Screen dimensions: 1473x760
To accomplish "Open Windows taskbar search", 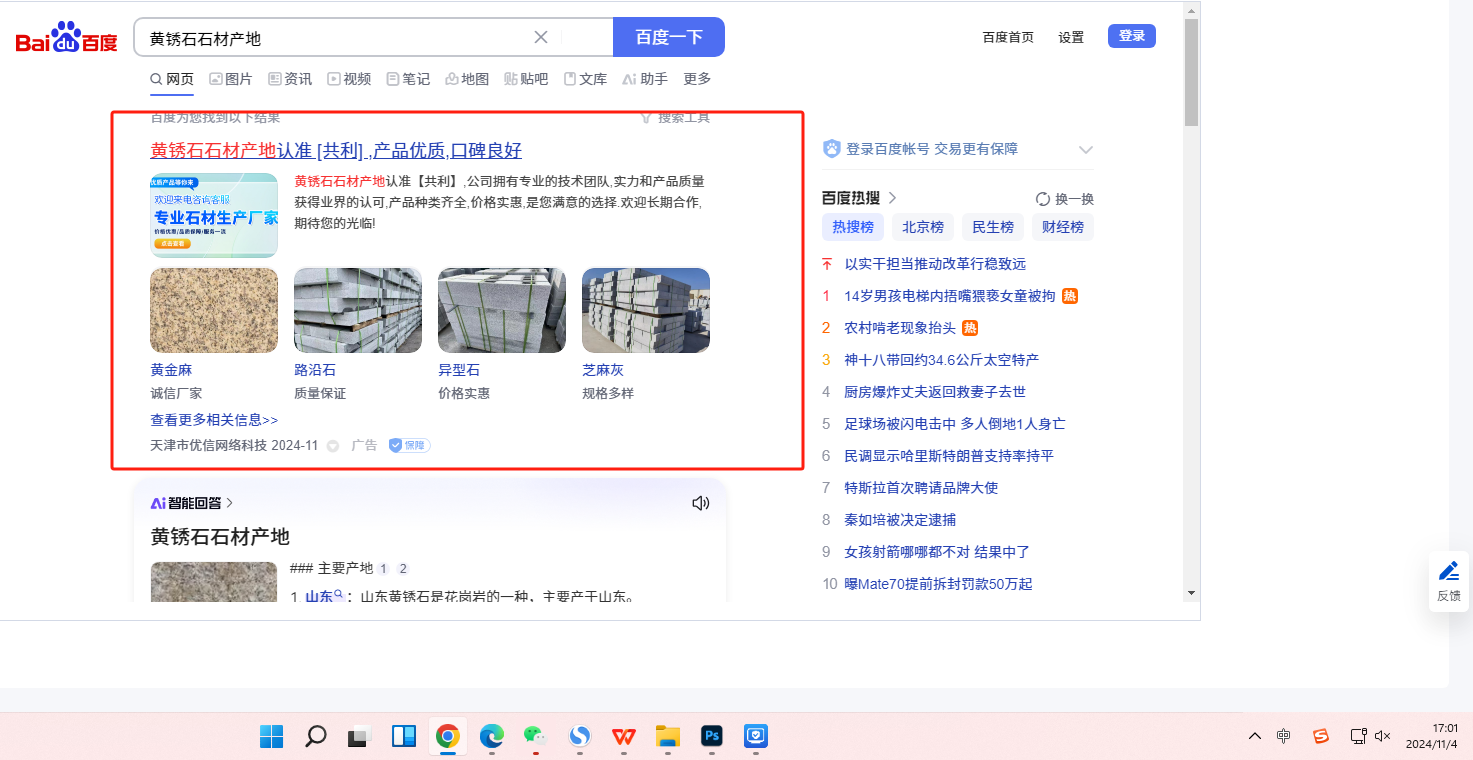I will (x=315, y=737).
